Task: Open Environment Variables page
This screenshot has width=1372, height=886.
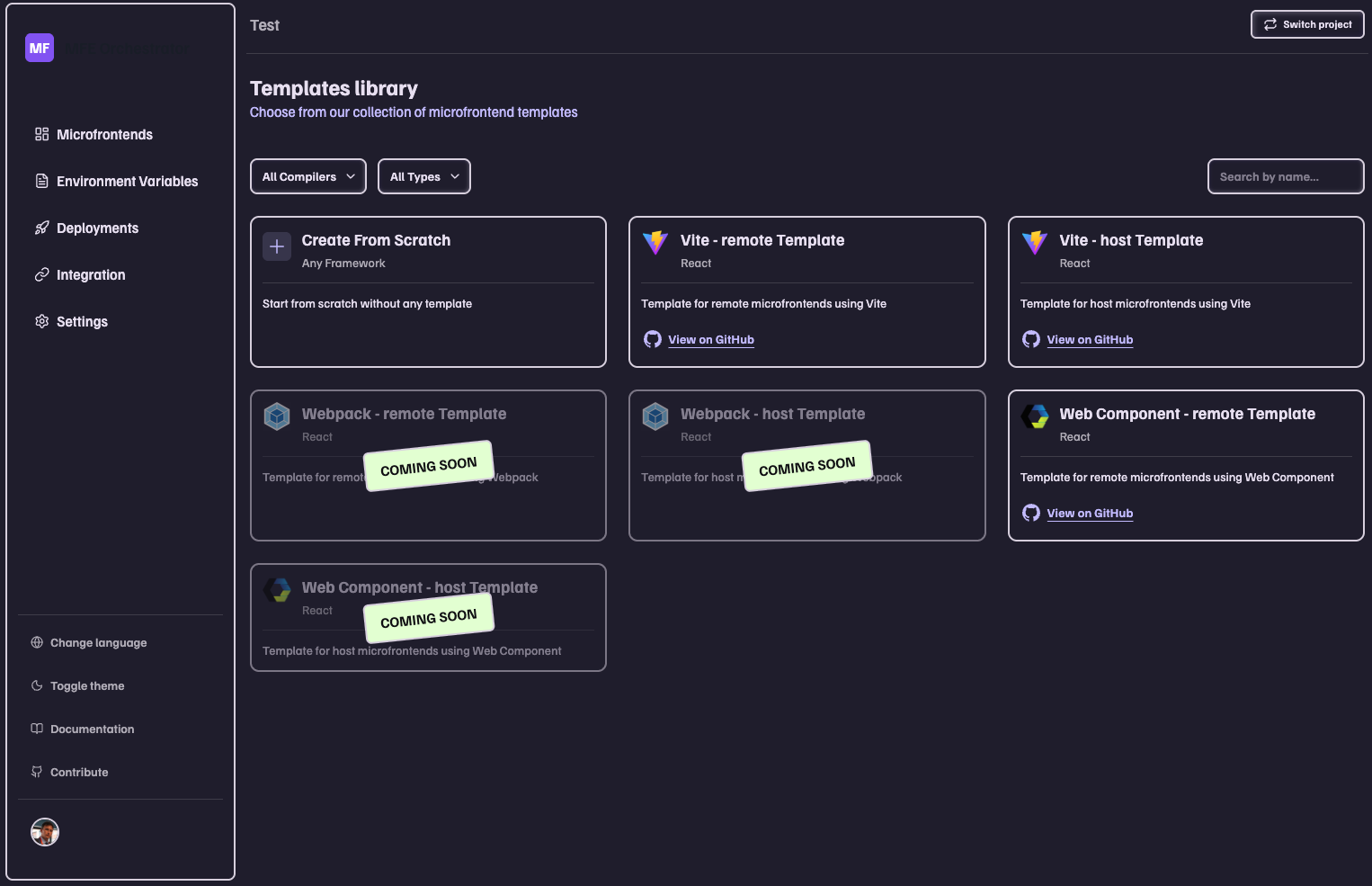Action: pyautogui.click(x=127, y=182)
